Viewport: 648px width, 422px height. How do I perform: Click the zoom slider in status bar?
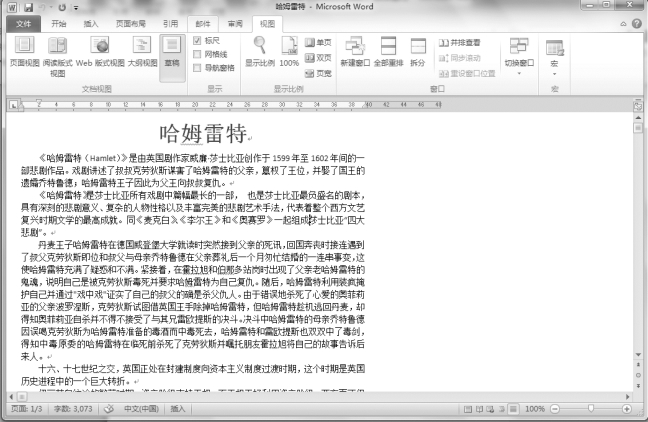[x=590, y=410]
